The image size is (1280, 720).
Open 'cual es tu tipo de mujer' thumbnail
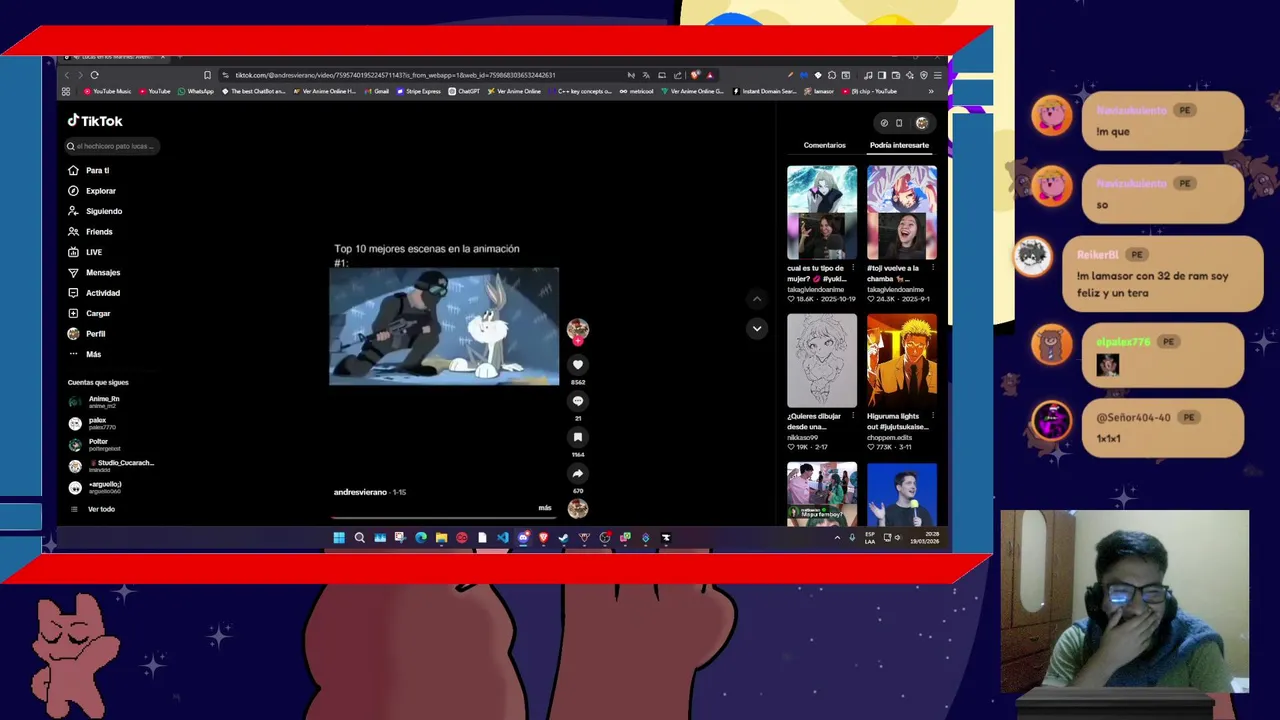coord(822,213)
